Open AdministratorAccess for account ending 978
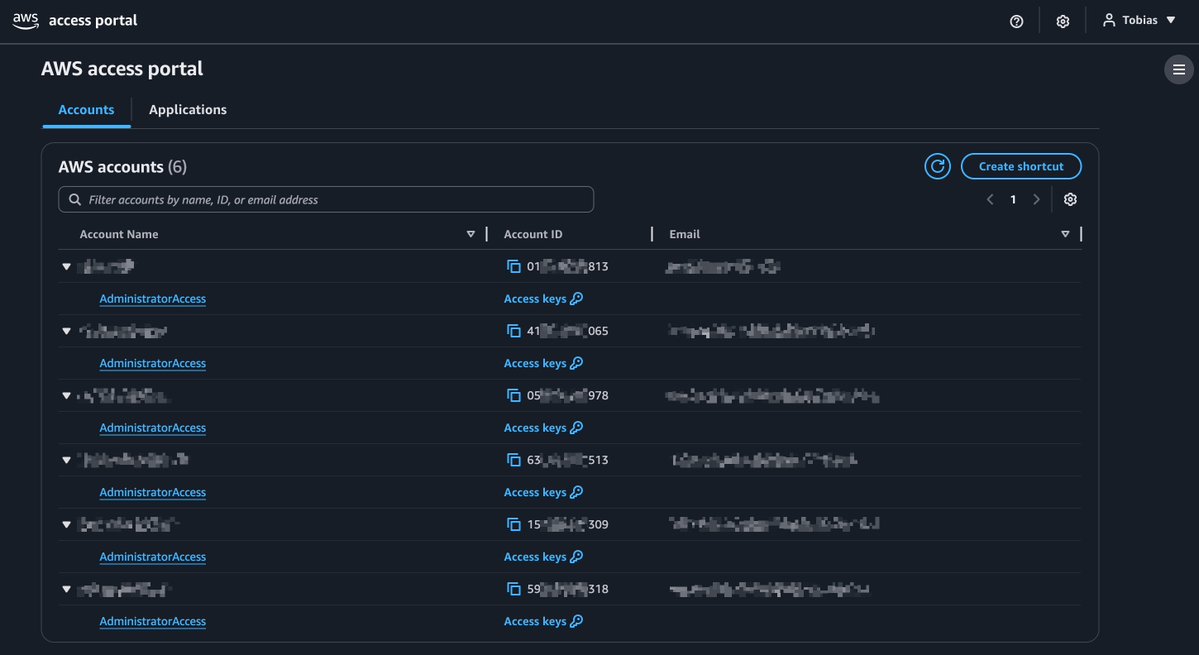This screenshot has width=1199, height=655. click(152, 428)
